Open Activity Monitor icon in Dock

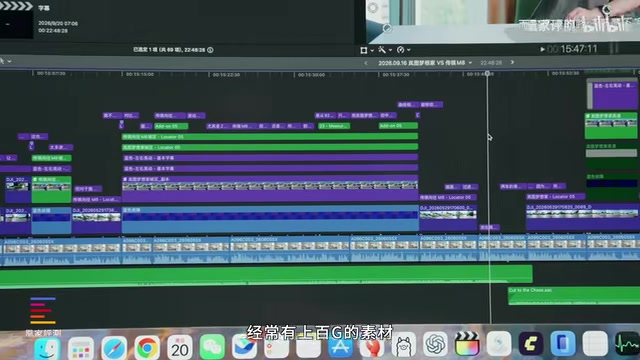pos(627,344)
